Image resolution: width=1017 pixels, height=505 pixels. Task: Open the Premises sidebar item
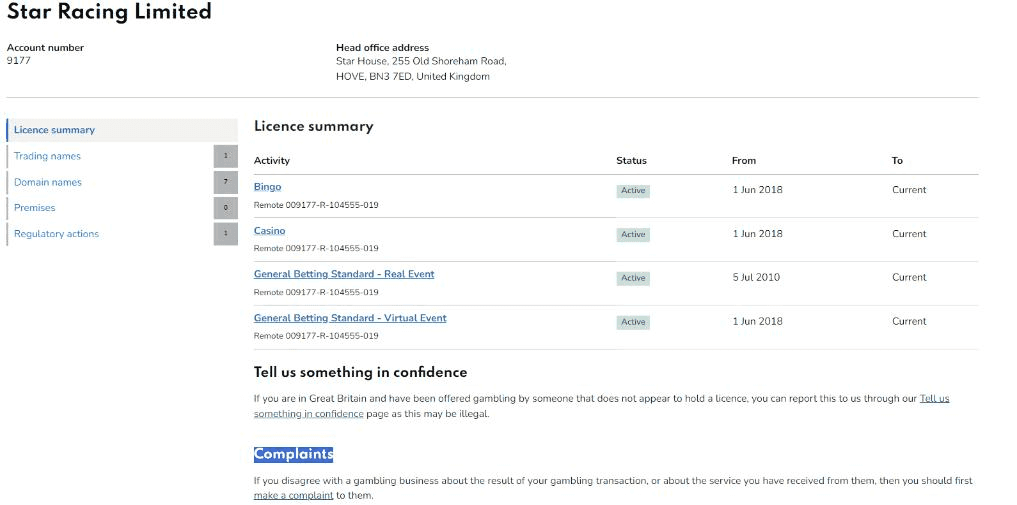point(35,208)
